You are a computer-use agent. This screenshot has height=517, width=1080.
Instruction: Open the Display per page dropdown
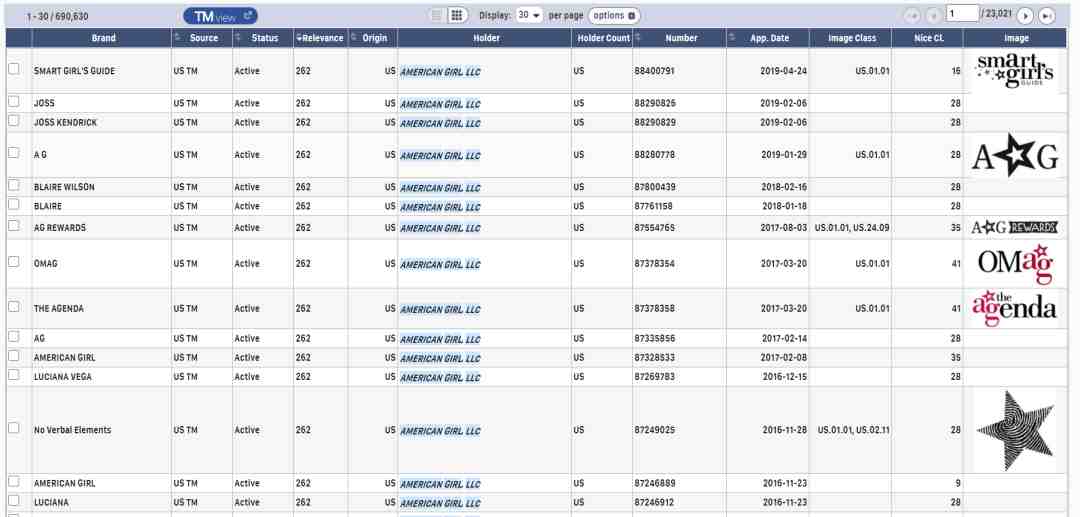pos(529,15)
